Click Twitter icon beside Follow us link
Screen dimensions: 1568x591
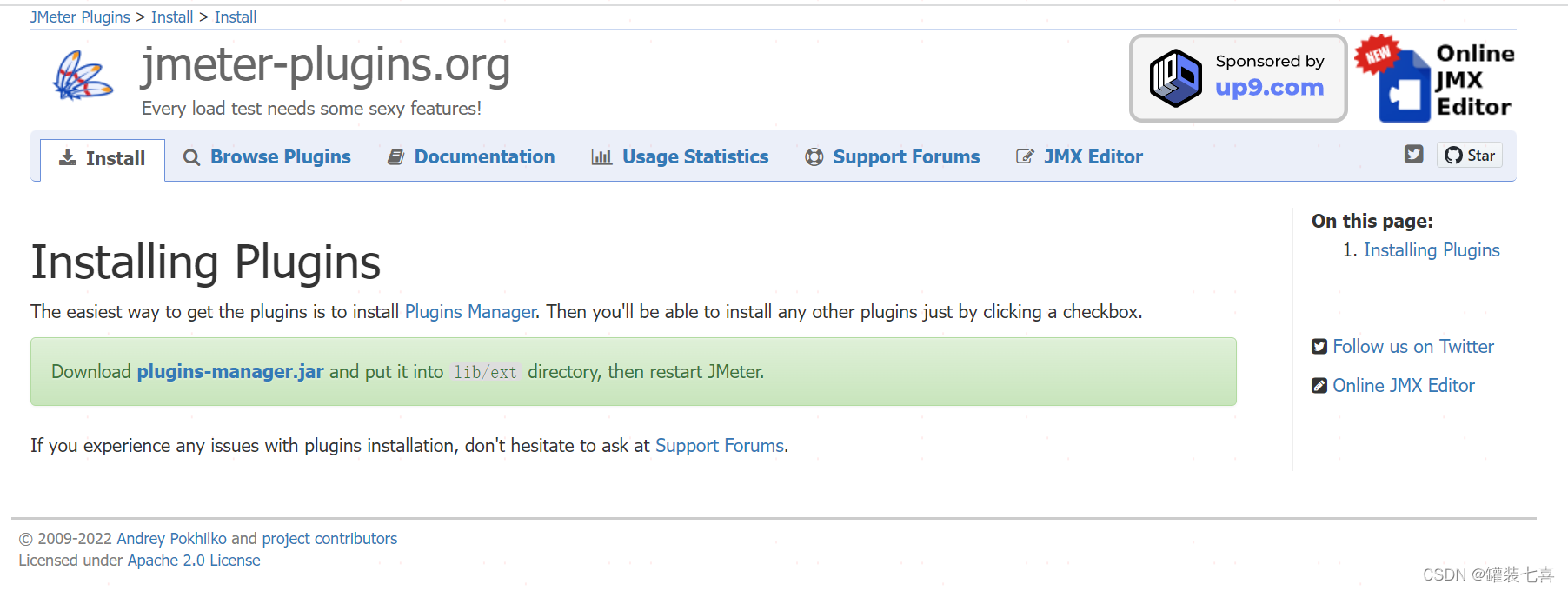[1319, 347]
